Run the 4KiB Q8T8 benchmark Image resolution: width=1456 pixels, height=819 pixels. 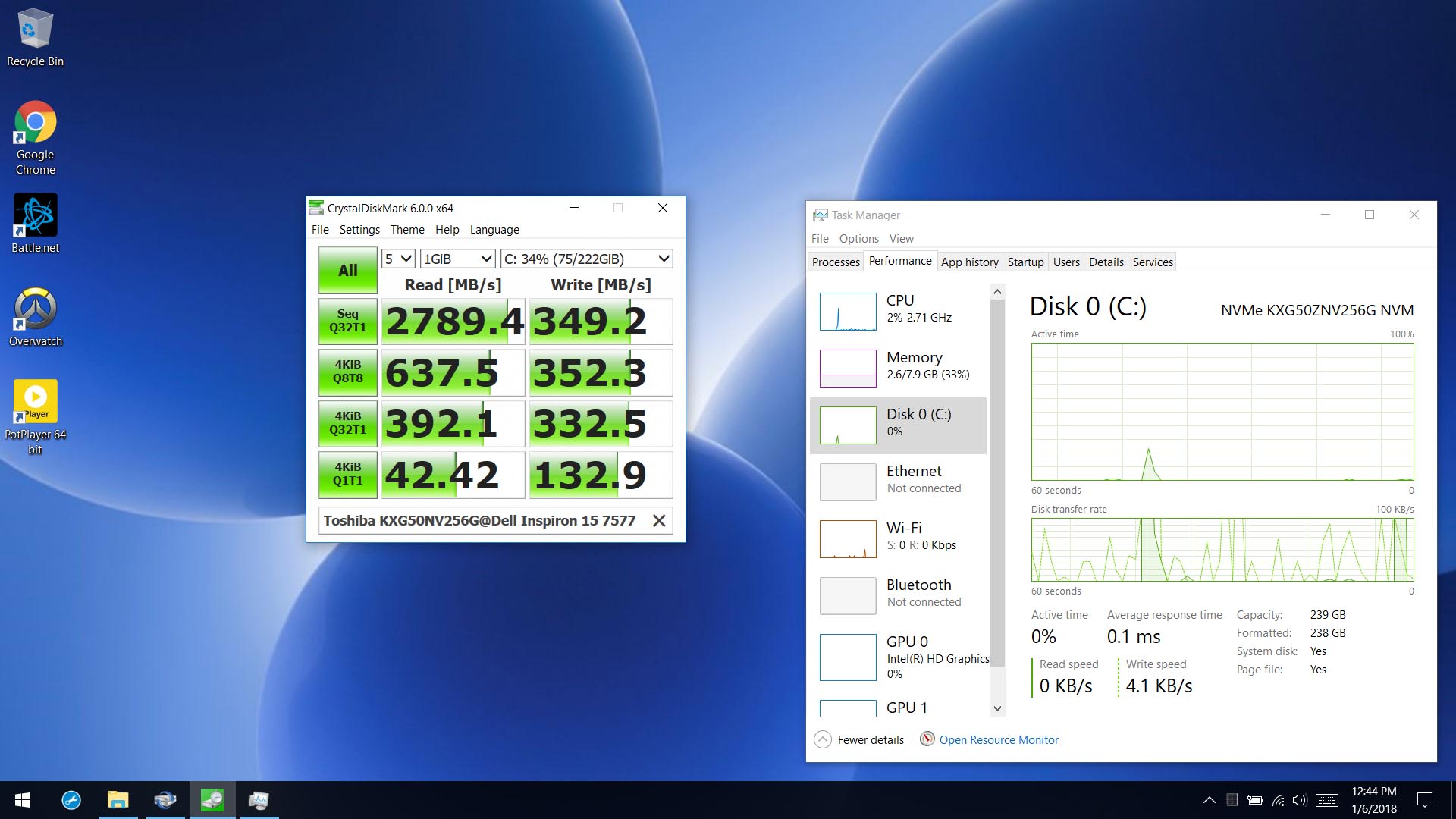point(347,372)
